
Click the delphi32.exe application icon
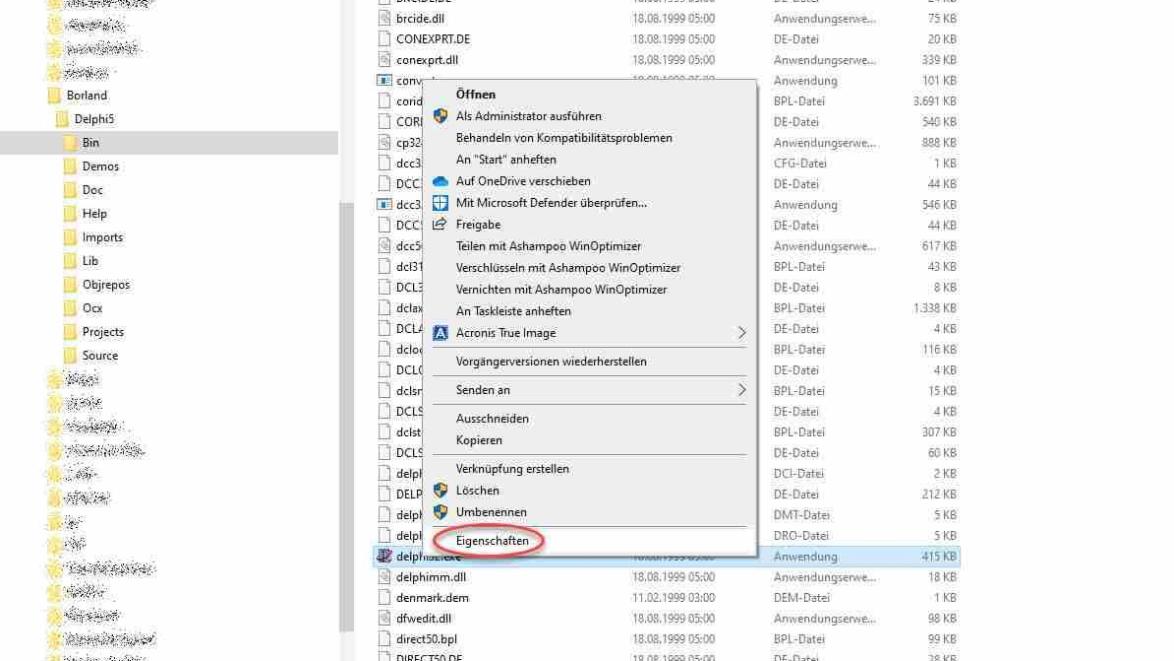coord(384,556)
